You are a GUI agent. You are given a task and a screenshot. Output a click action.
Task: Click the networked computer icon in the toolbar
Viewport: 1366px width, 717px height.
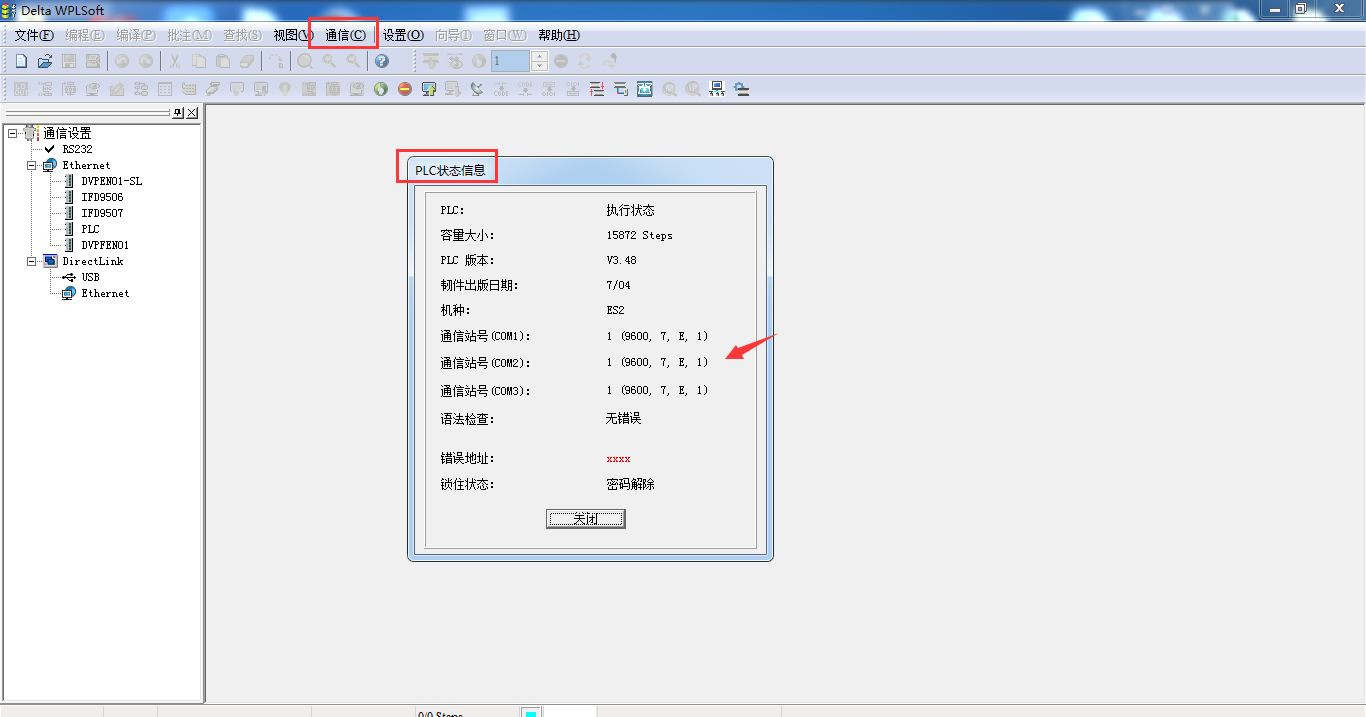point(717,89)
